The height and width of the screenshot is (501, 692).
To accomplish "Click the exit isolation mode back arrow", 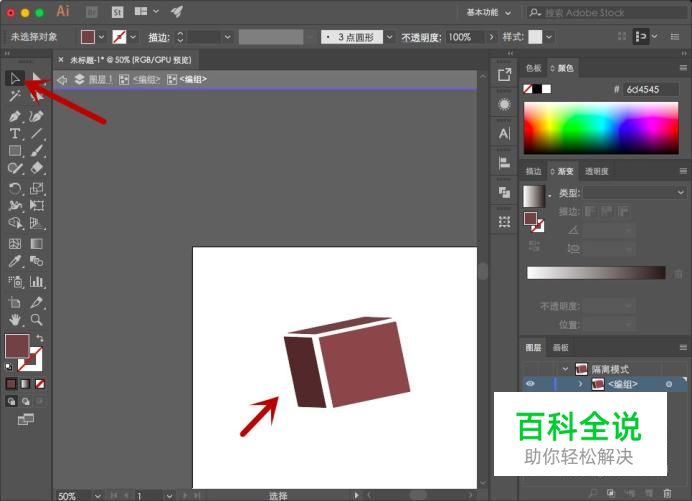I will (x=62, y=79).
